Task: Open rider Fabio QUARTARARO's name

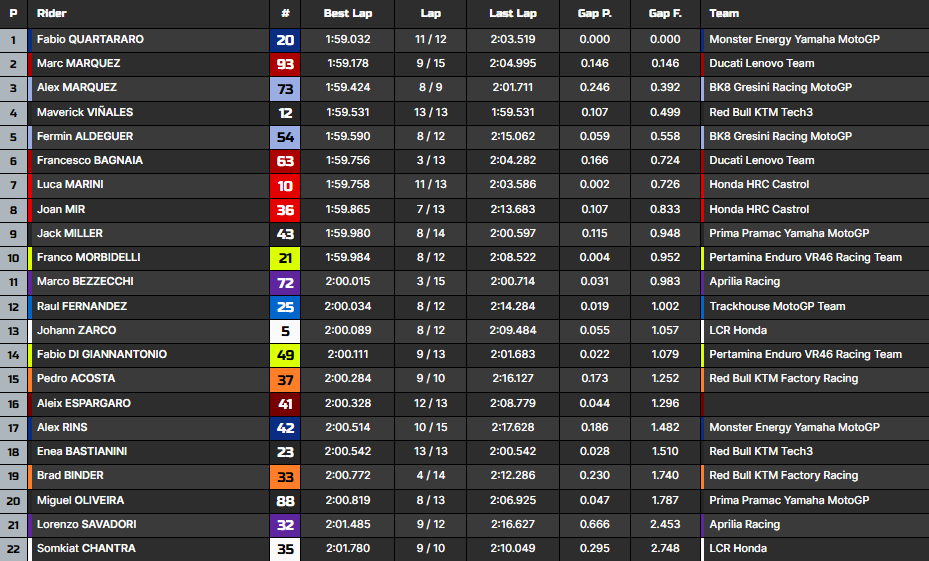Action: [90, 40]
